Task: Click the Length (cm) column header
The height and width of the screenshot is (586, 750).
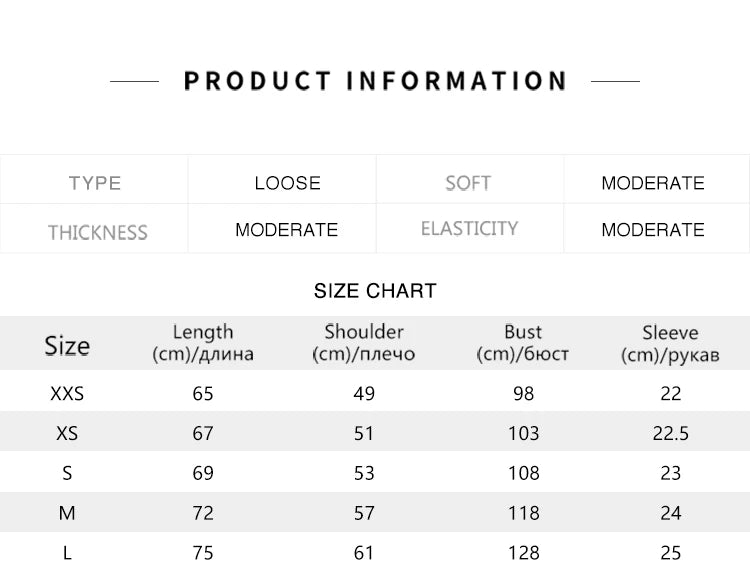Action: point(203,343)
